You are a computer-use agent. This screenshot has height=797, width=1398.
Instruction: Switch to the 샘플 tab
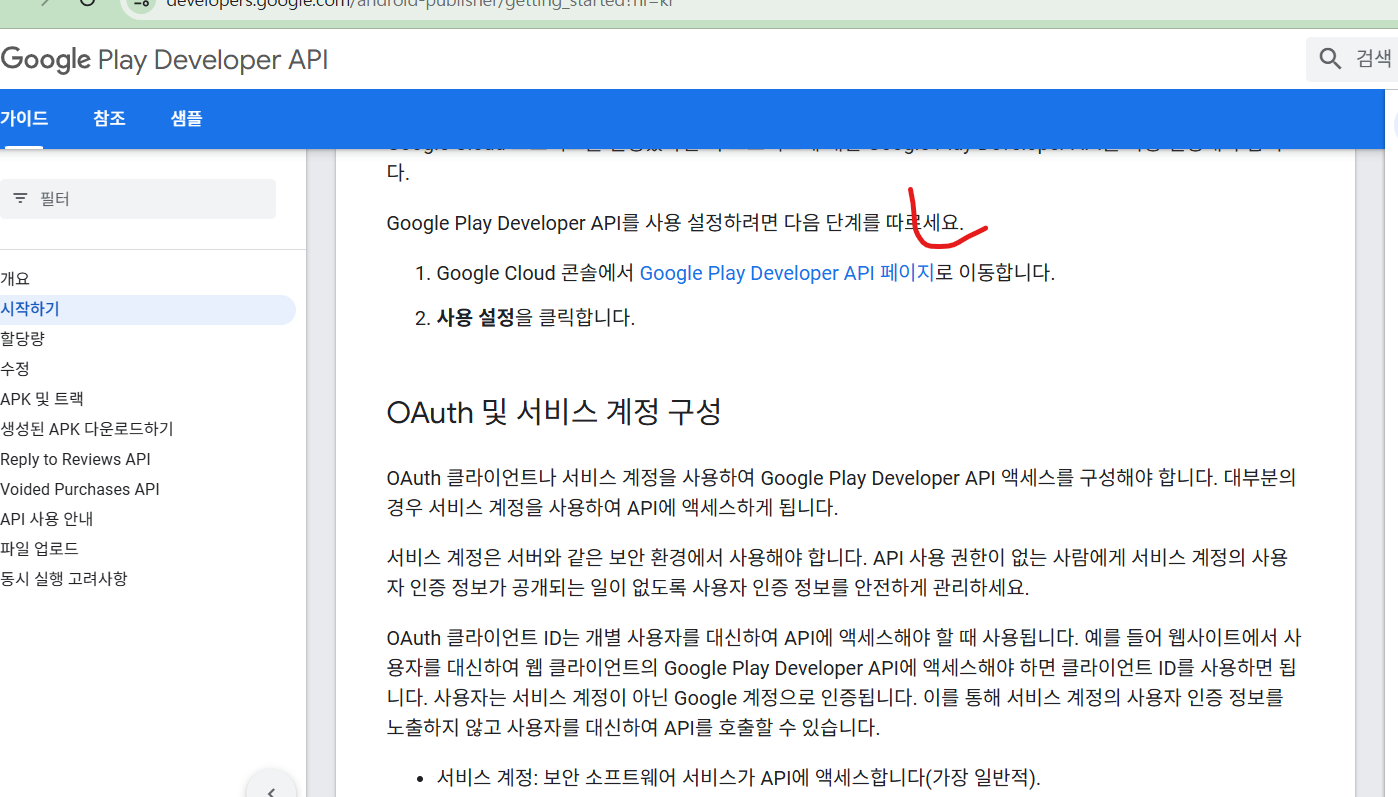(187, 118)
